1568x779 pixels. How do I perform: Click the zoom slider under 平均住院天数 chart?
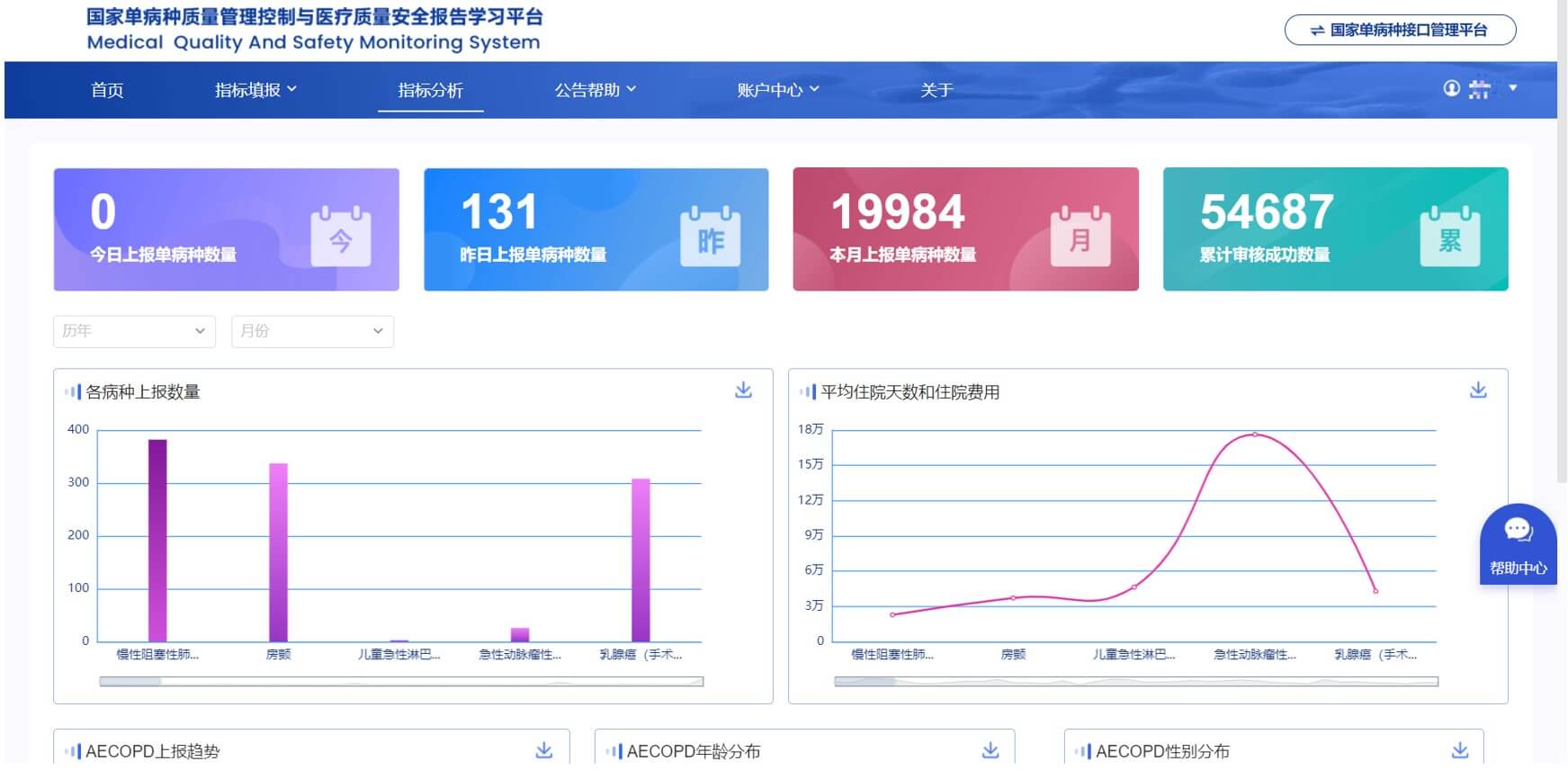point(1136,682)
